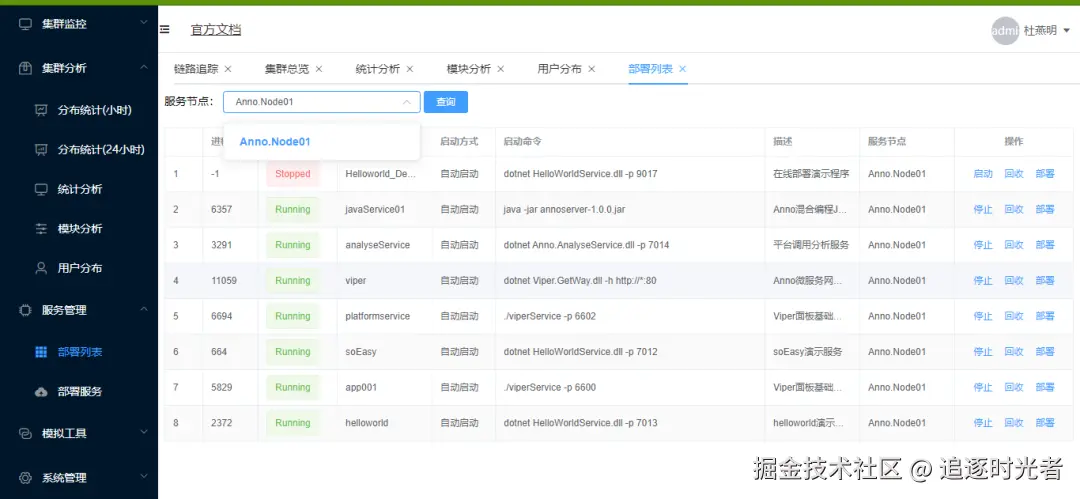
Task: Click the hamburger menu collapse icon
Action: coord(165,30)
